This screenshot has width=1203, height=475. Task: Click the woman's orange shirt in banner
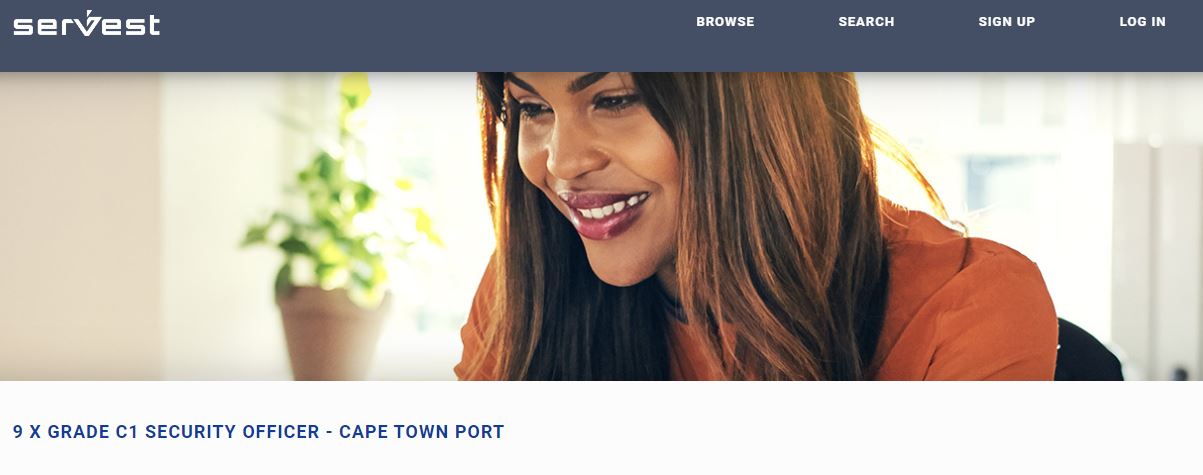pyautogui.click(x=960, y=310)
